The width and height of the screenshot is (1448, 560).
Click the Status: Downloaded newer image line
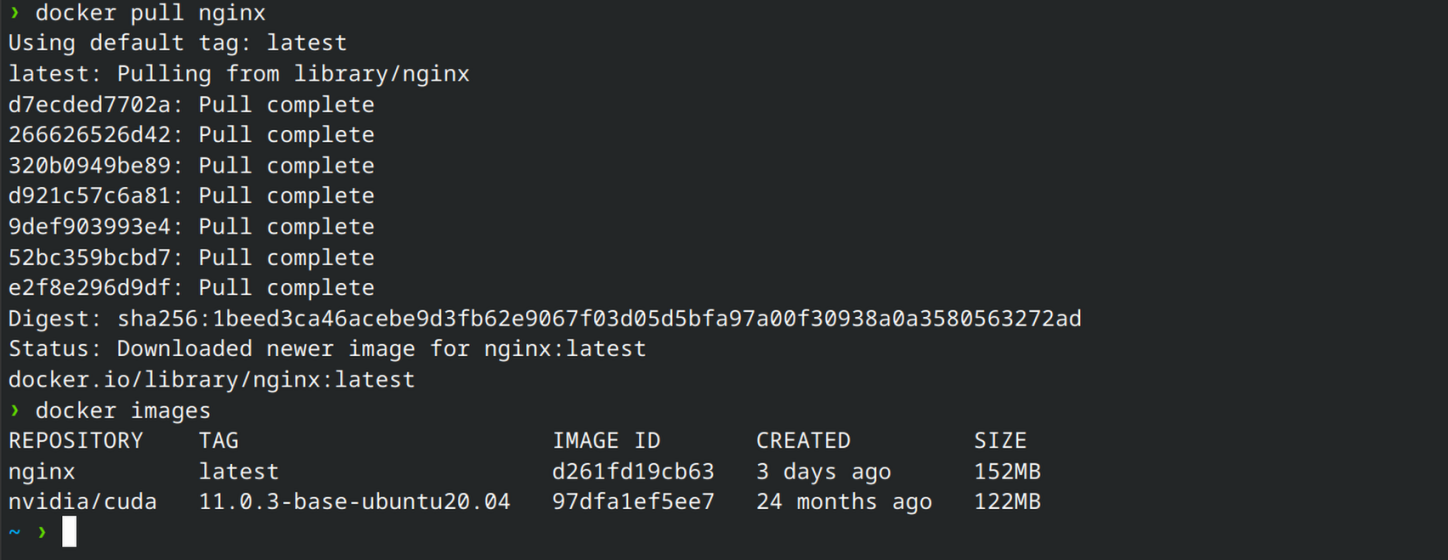[x=327, y=349]
